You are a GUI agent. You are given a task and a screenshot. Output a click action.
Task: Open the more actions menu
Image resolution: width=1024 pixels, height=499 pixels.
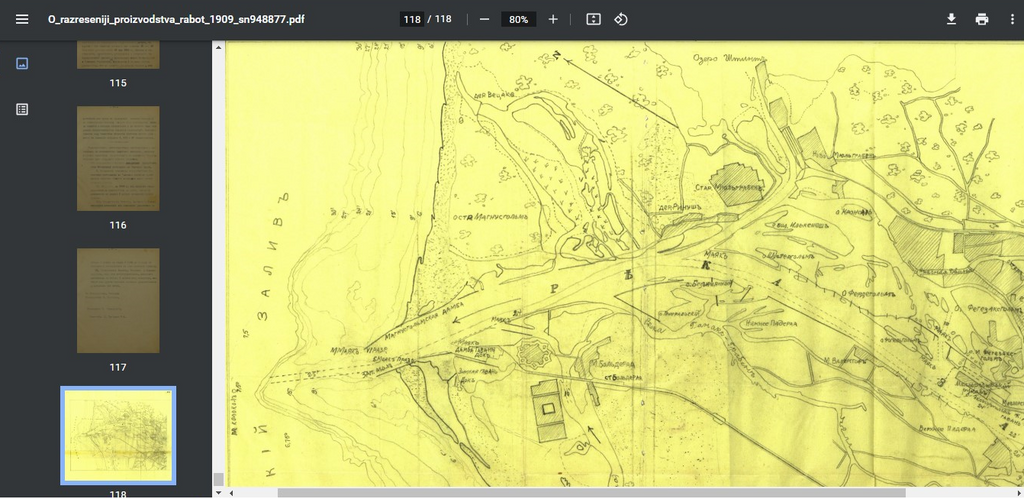[x=1012, y=19]
